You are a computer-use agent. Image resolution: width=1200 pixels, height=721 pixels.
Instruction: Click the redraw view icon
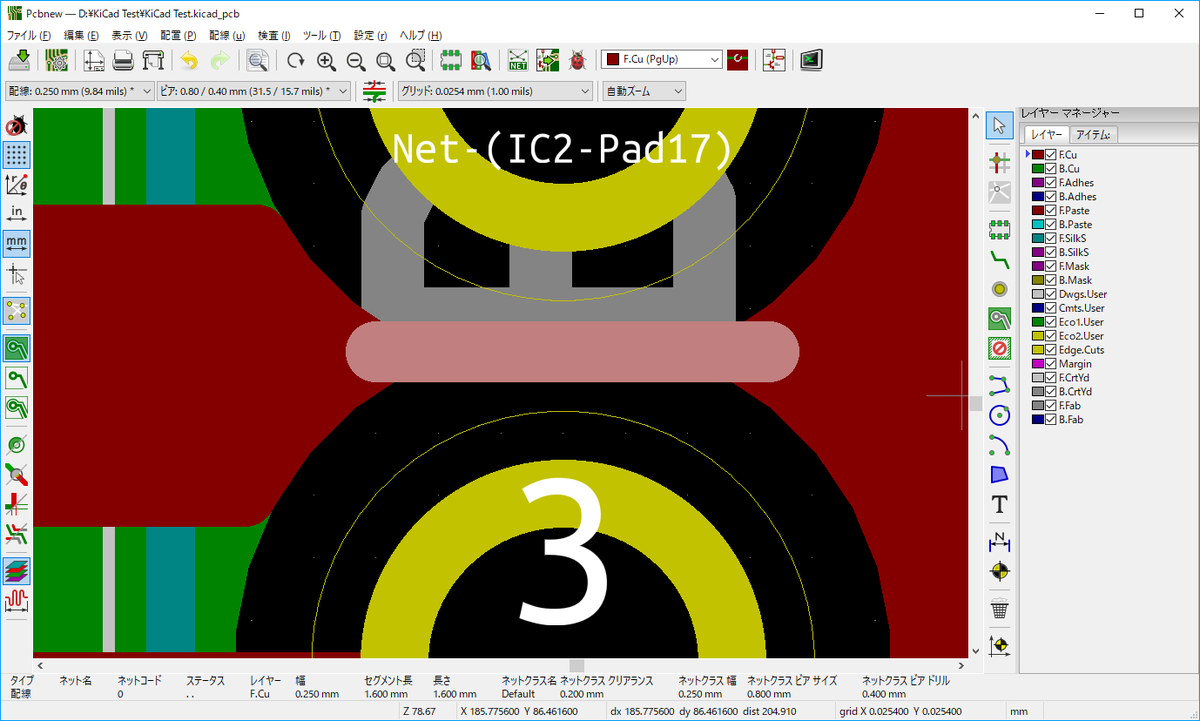coord(296,60)
